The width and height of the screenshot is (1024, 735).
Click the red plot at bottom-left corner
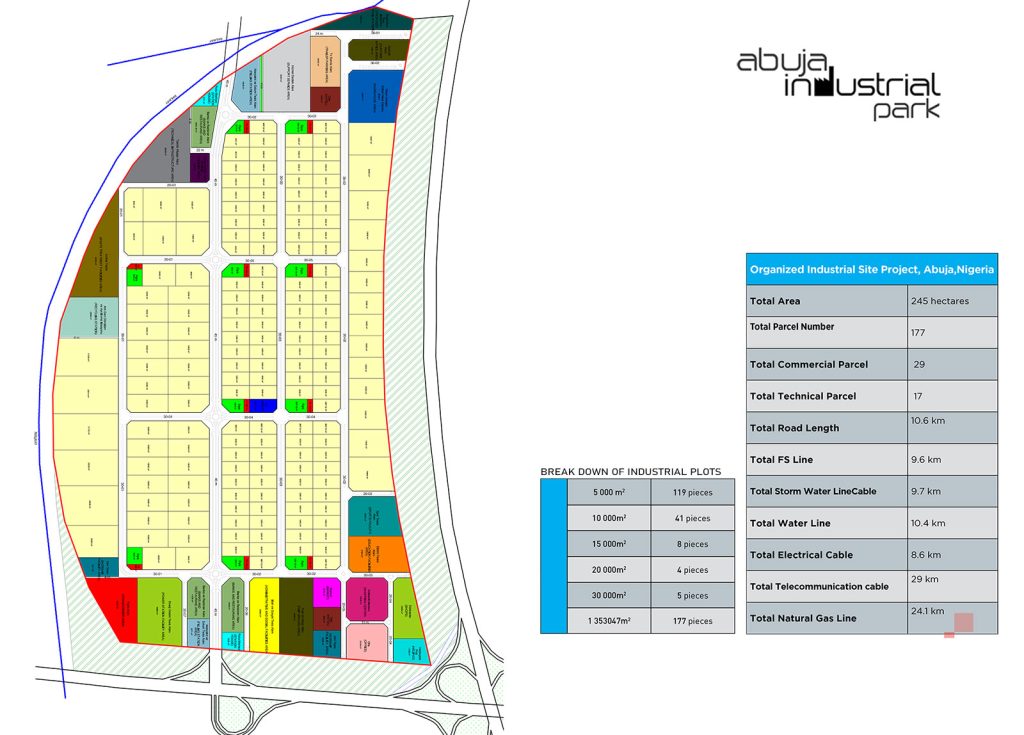pyautogui.click(x=112, y=605)
